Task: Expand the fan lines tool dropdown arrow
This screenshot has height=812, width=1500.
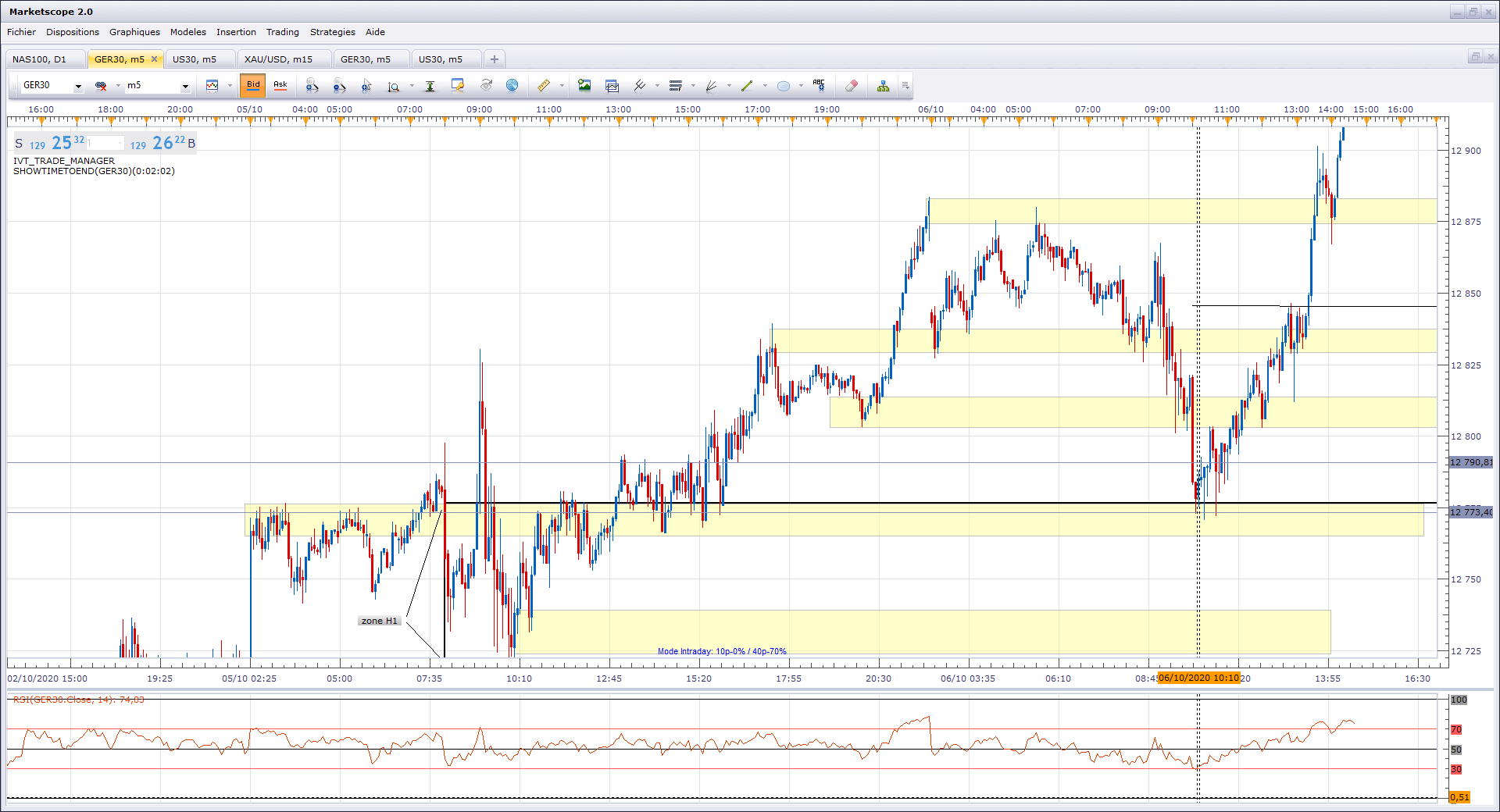Action: (729, 86)
